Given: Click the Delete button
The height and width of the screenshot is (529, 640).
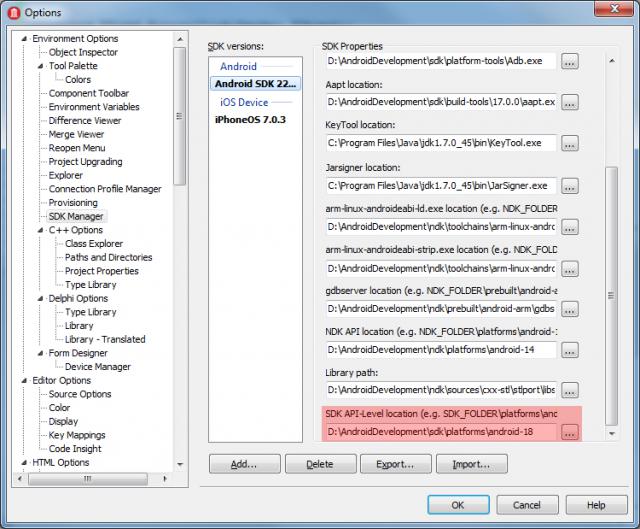Looking at the screenshot, I should [320, 464].
